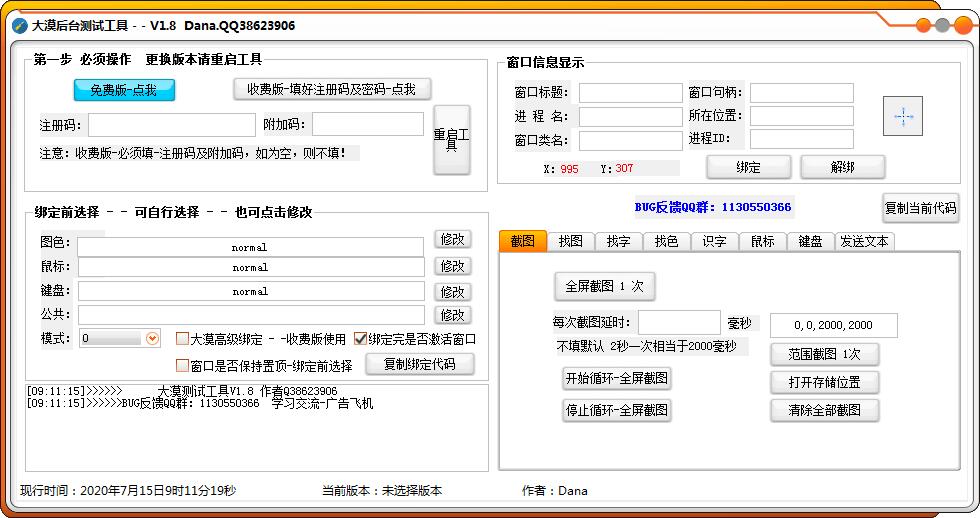The width and height of the screenshot is (980, 518).
Task: Click the orange minimize orb in title bar
Action: pyautogui.click(x=922, y=25)
